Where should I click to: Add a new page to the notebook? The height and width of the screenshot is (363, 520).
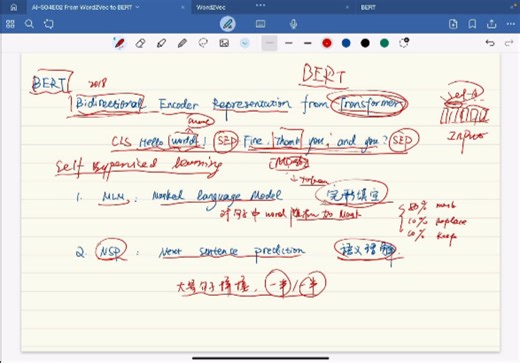click(453, 24)
